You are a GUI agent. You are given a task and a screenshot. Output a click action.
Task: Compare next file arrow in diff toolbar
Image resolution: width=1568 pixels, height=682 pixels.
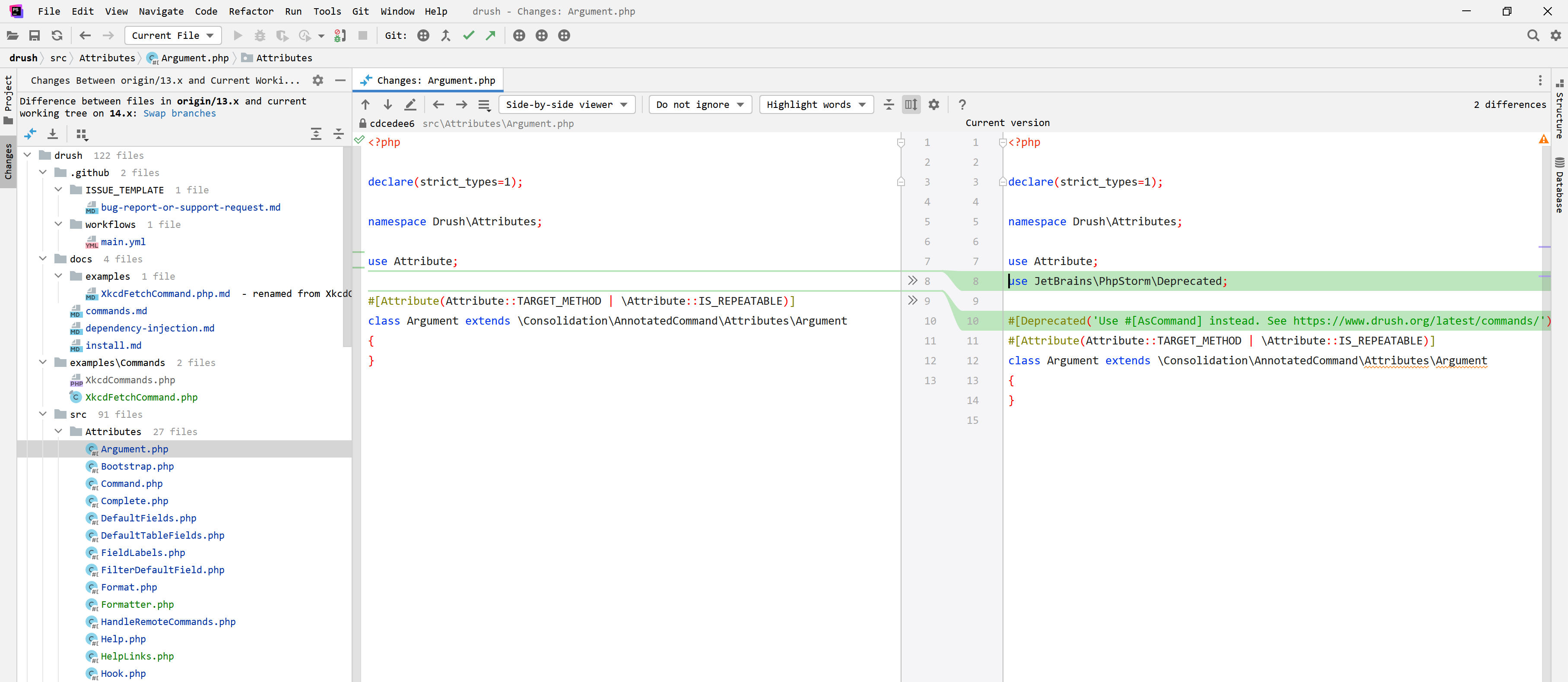[x=461, y=104]
